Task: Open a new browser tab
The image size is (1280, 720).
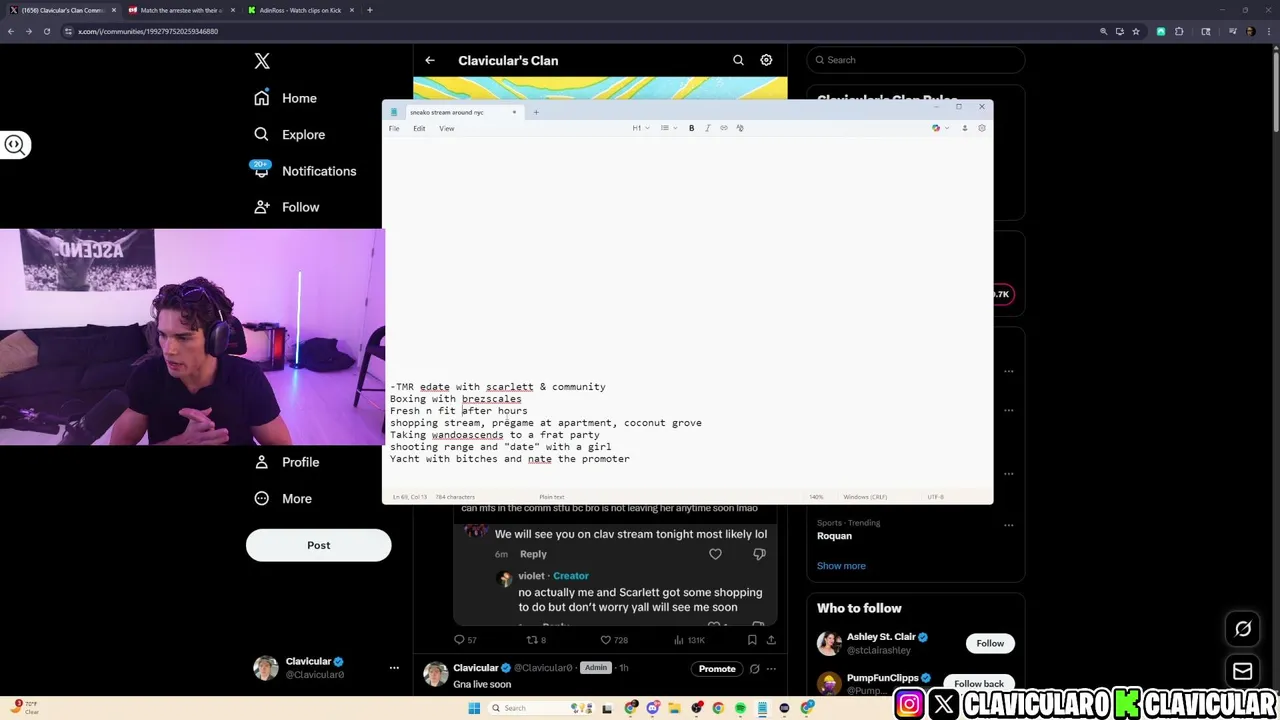Action: 369,10
